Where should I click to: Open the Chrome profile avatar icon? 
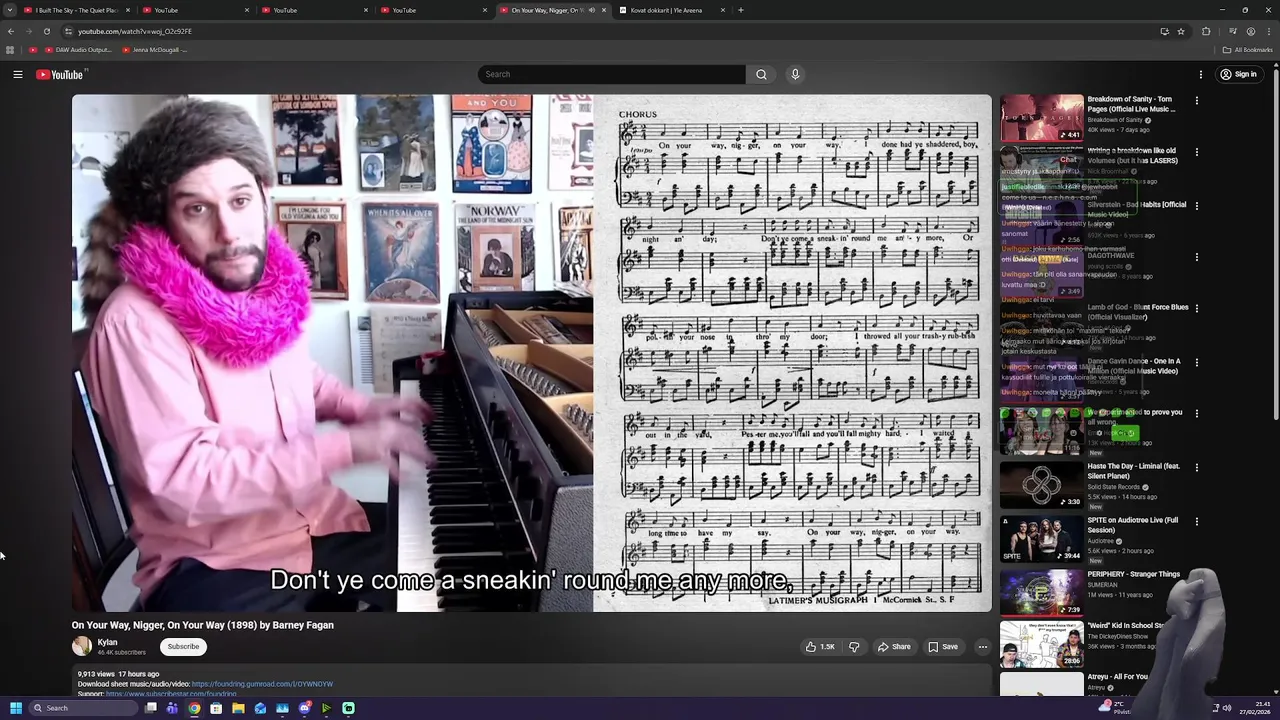1251,31
